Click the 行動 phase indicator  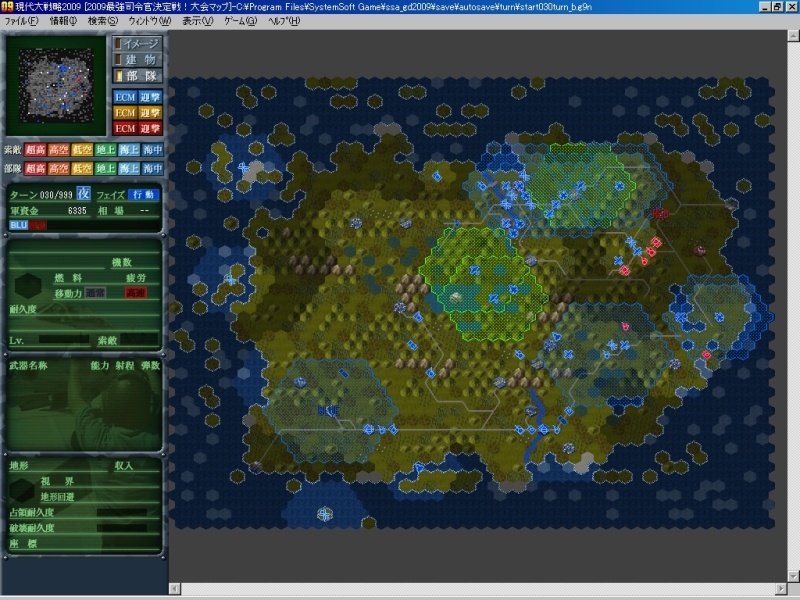click(x=144, y=194)
